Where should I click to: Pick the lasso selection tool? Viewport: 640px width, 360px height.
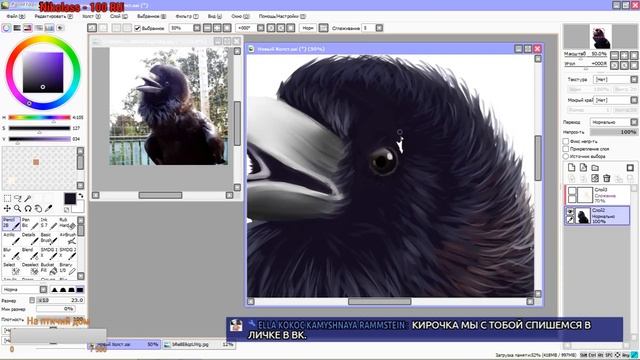[18, 198]
